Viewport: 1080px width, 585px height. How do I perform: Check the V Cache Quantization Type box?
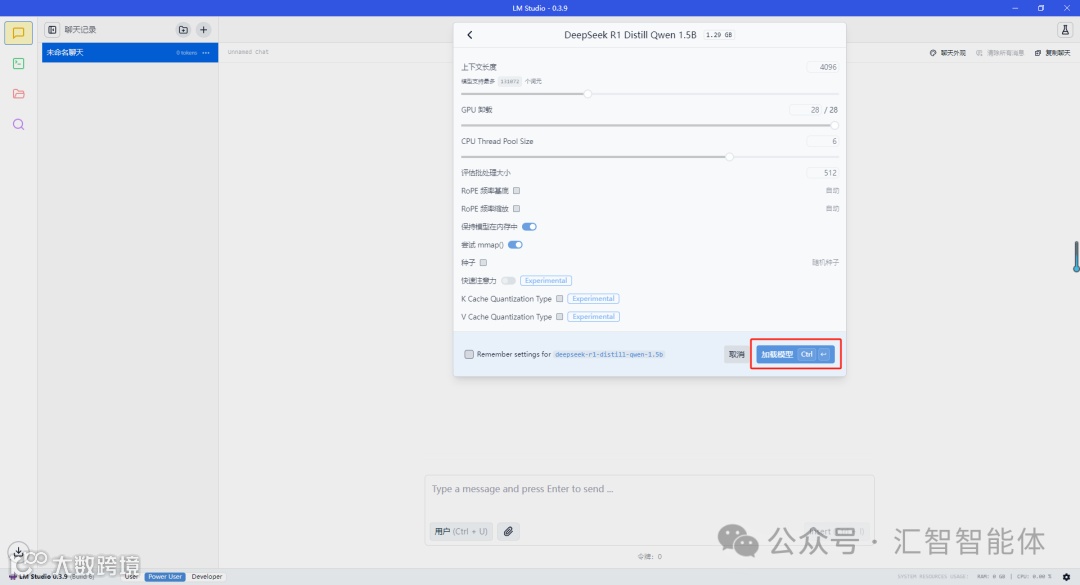(560, 316)
